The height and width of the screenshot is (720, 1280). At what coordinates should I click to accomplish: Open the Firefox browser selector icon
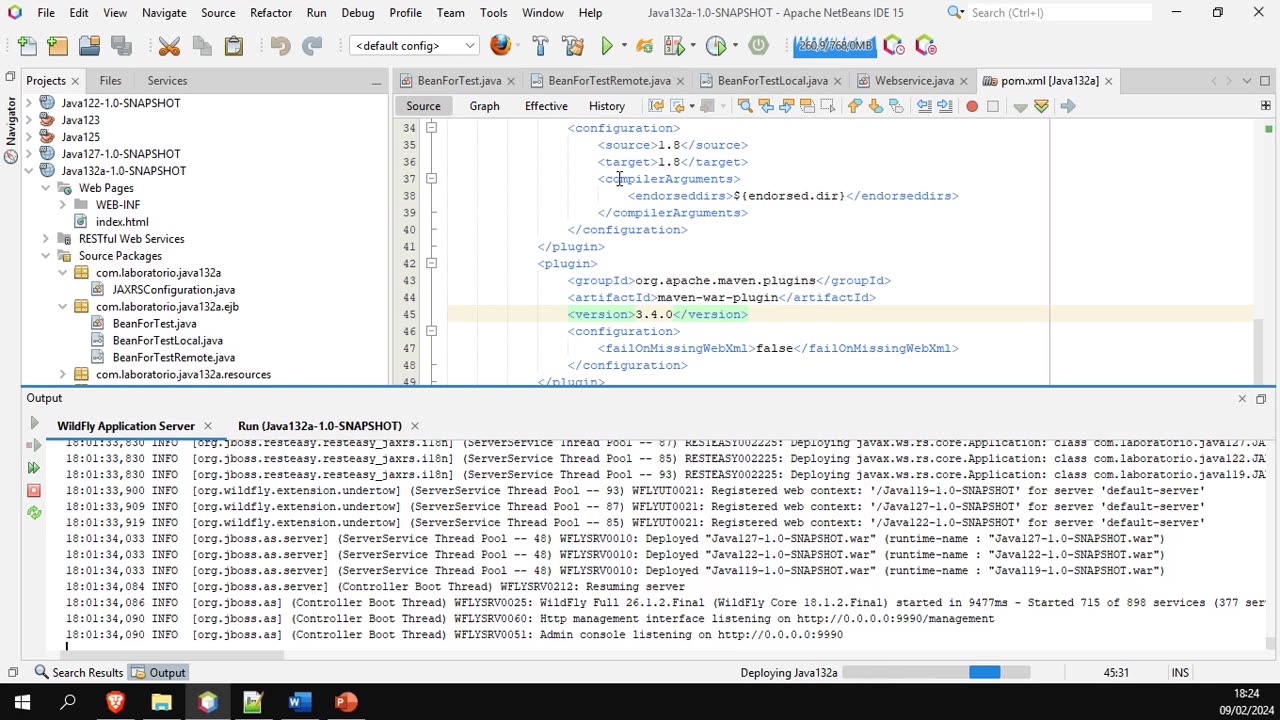[501, 46]
